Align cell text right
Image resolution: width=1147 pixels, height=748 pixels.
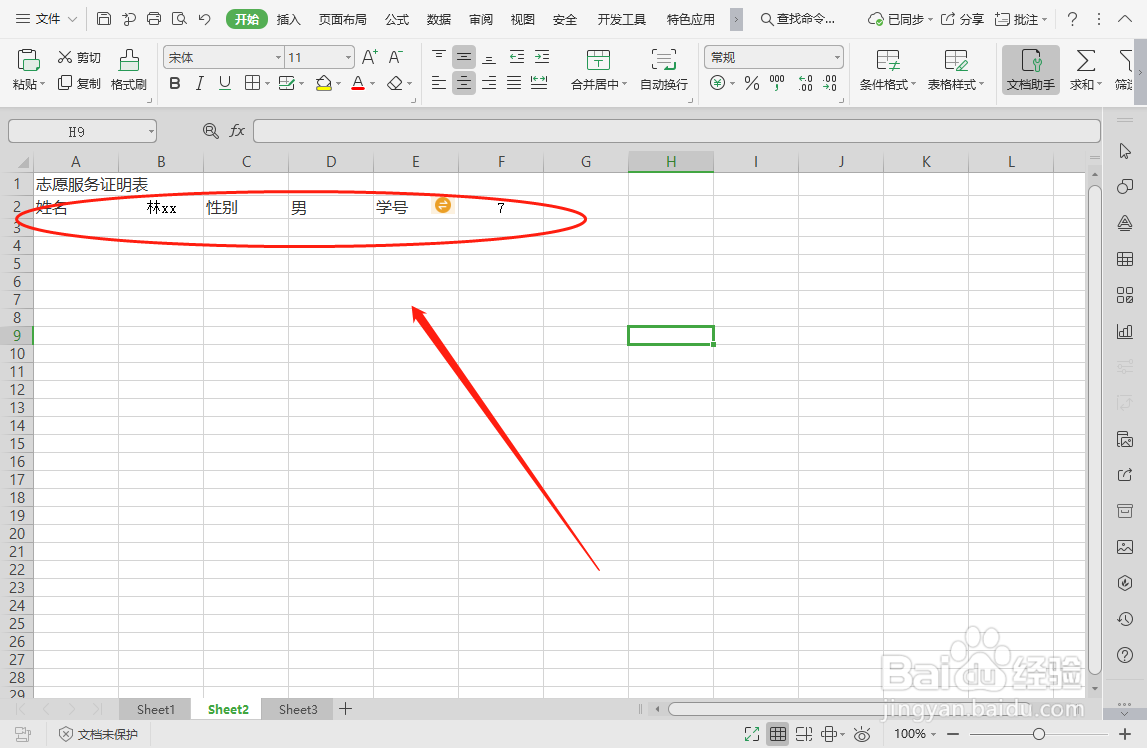[x=489, y=83]
